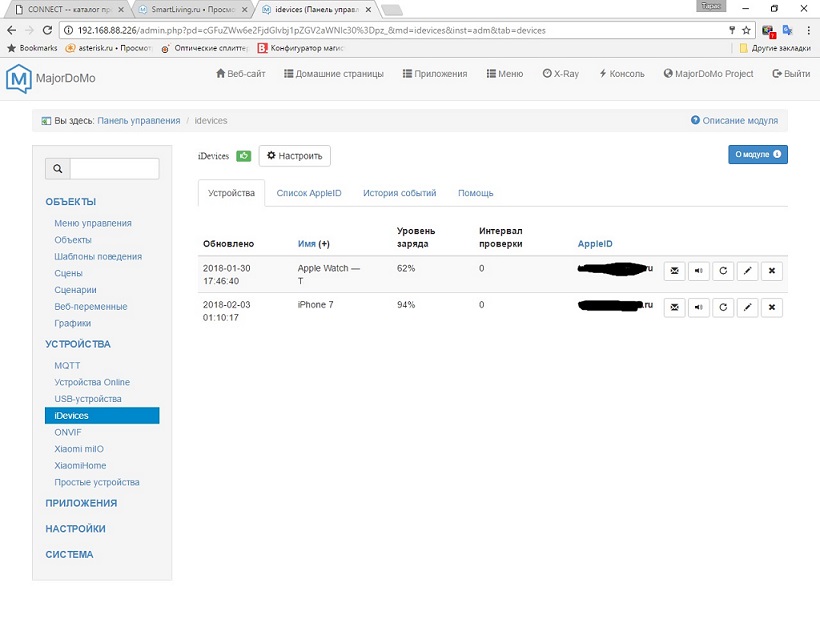
Task: Switch to the Список AppleID tab
Action: coord(309,193)
